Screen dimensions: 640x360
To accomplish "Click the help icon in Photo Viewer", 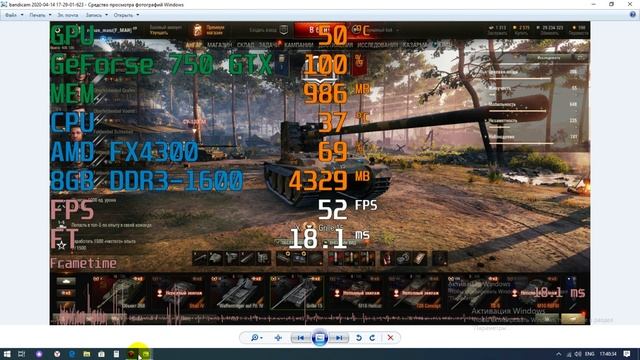I will [633, 14].
